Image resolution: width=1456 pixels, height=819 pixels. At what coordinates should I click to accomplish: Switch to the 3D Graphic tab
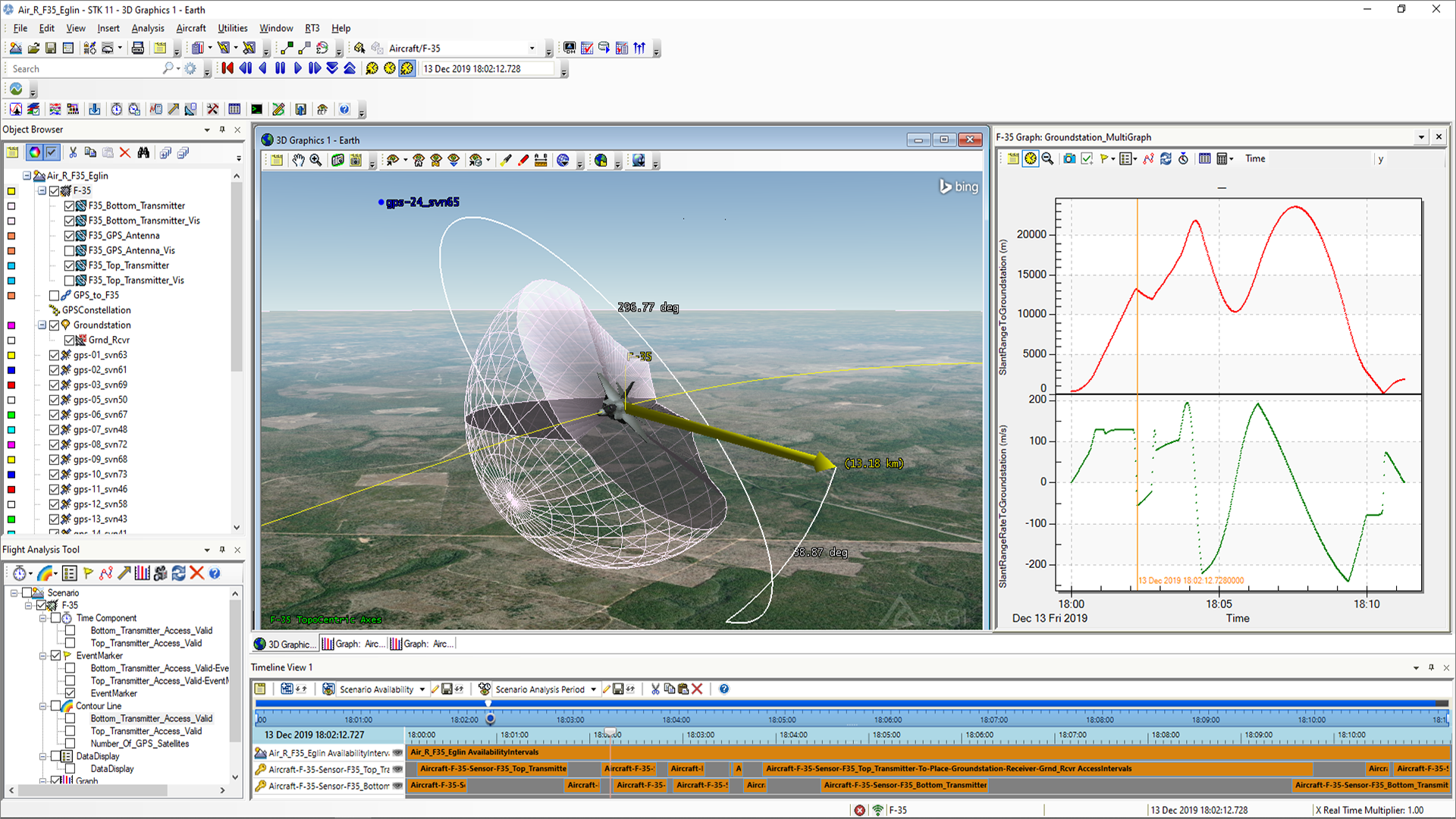[x=283, y=644]
